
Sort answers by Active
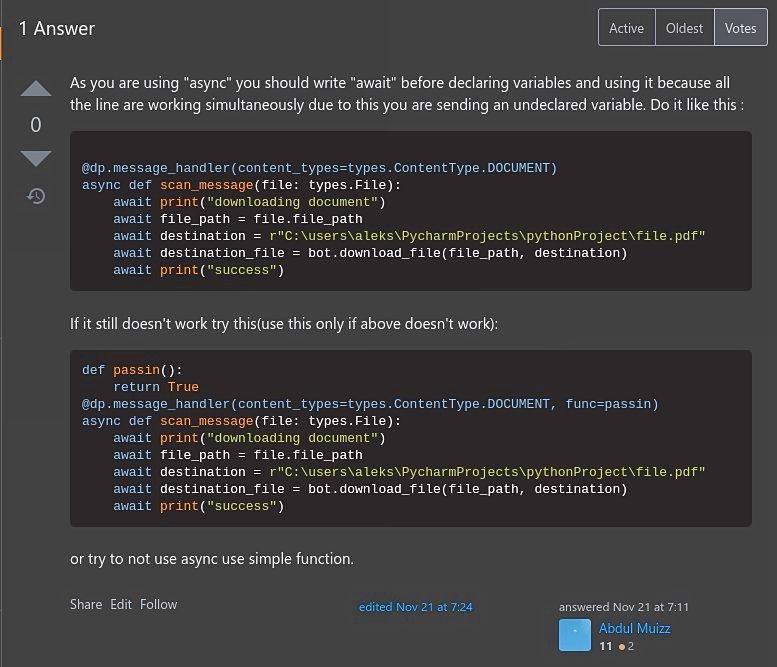(626, 28)
